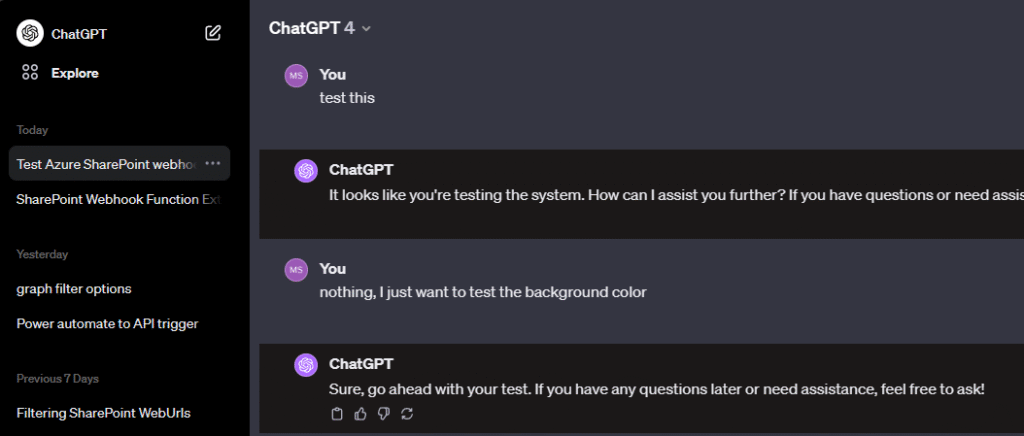
Task: Open the graph filter options chat
Action: pyautogui.click(x=74, y=289)
